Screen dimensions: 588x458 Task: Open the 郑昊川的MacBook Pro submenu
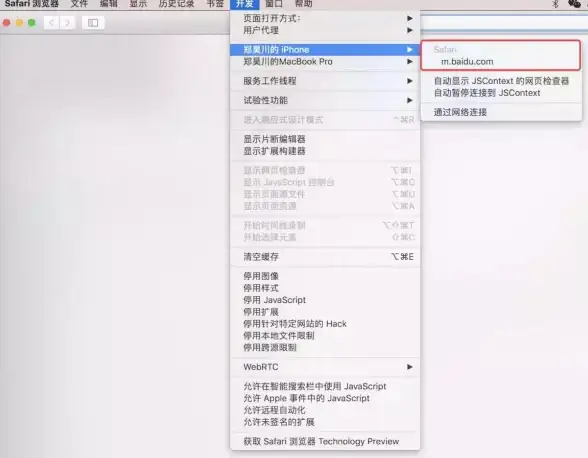coord(325,62)
